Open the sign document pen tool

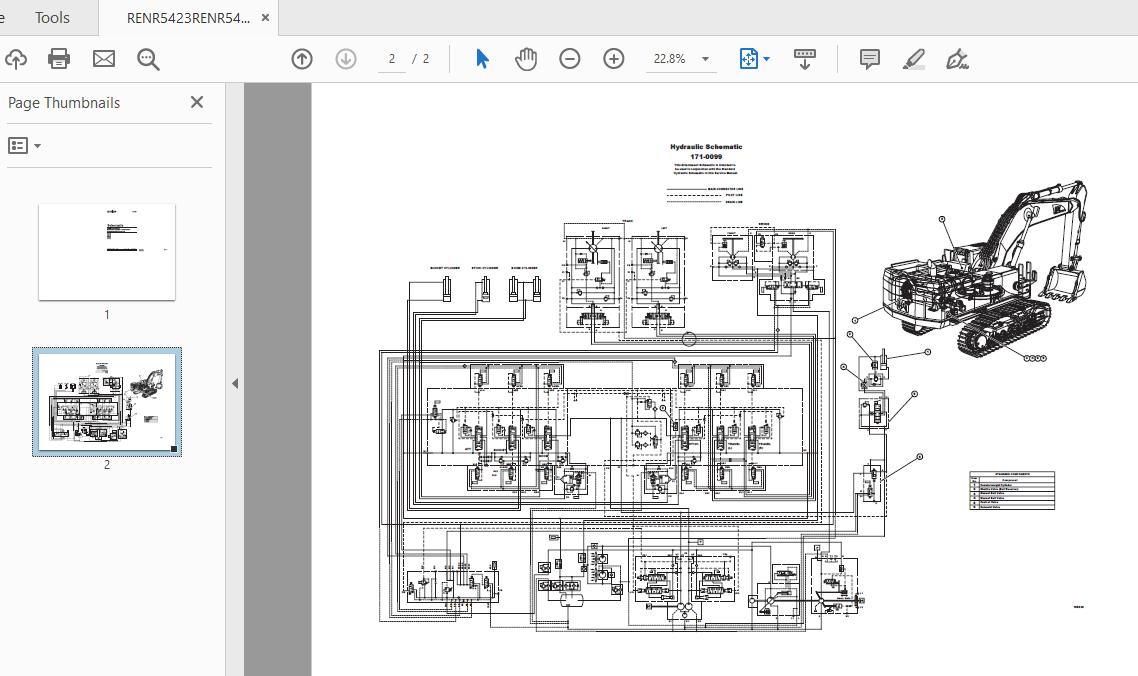958,59
